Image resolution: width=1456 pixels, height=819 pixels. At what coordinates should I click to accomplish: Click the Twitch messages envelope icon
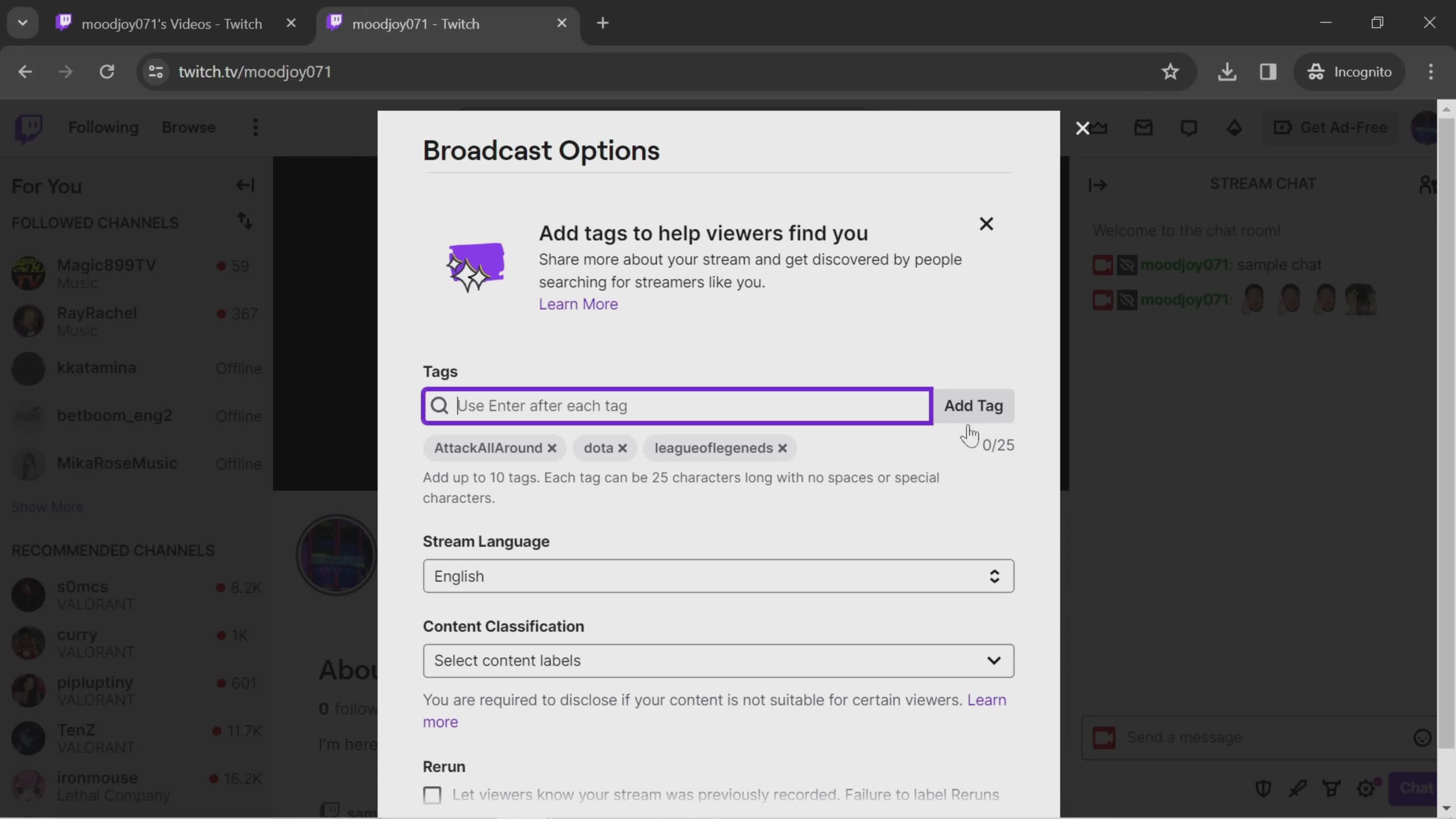(1144, 127)
